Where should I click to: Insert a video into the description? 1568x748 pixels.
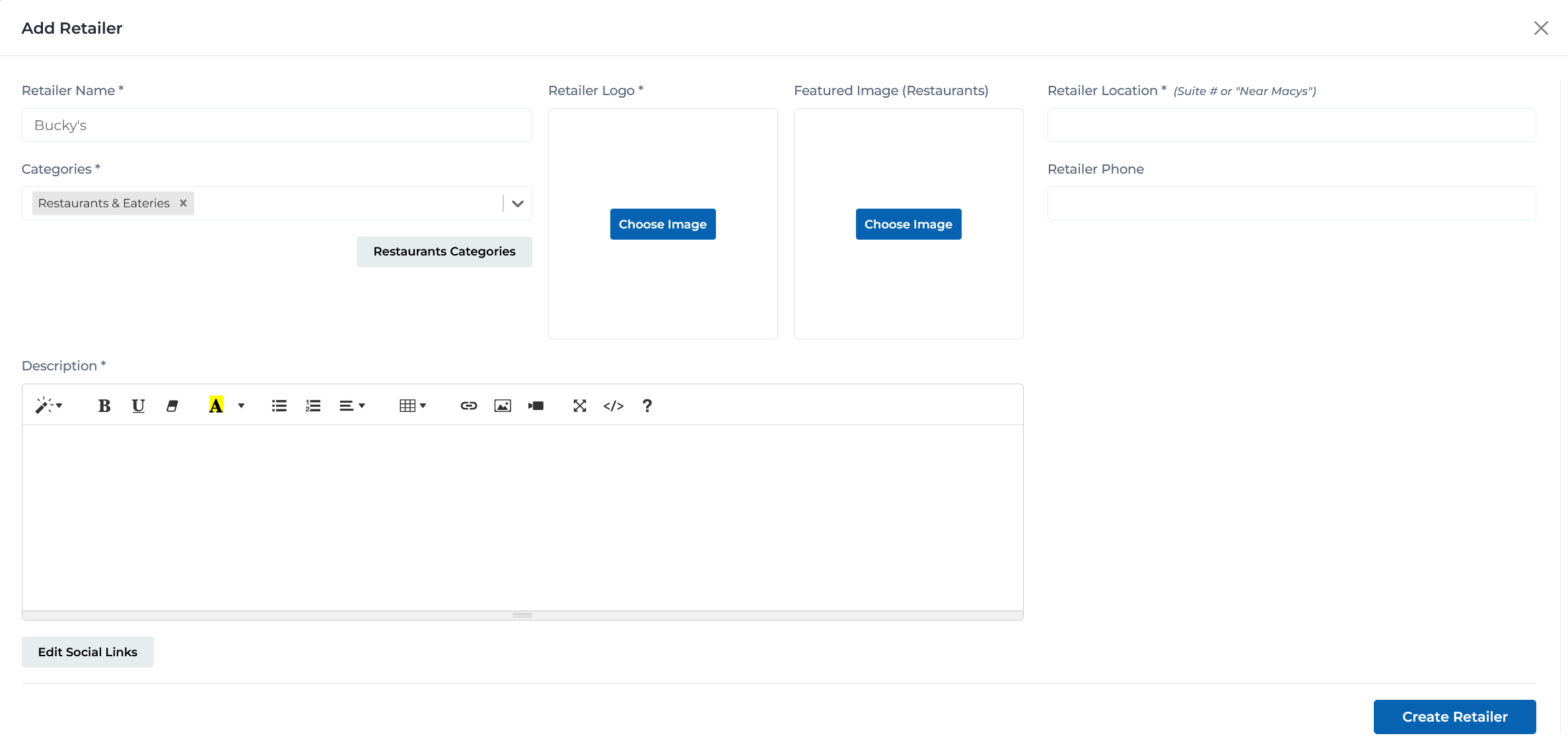tap(536, 405)
